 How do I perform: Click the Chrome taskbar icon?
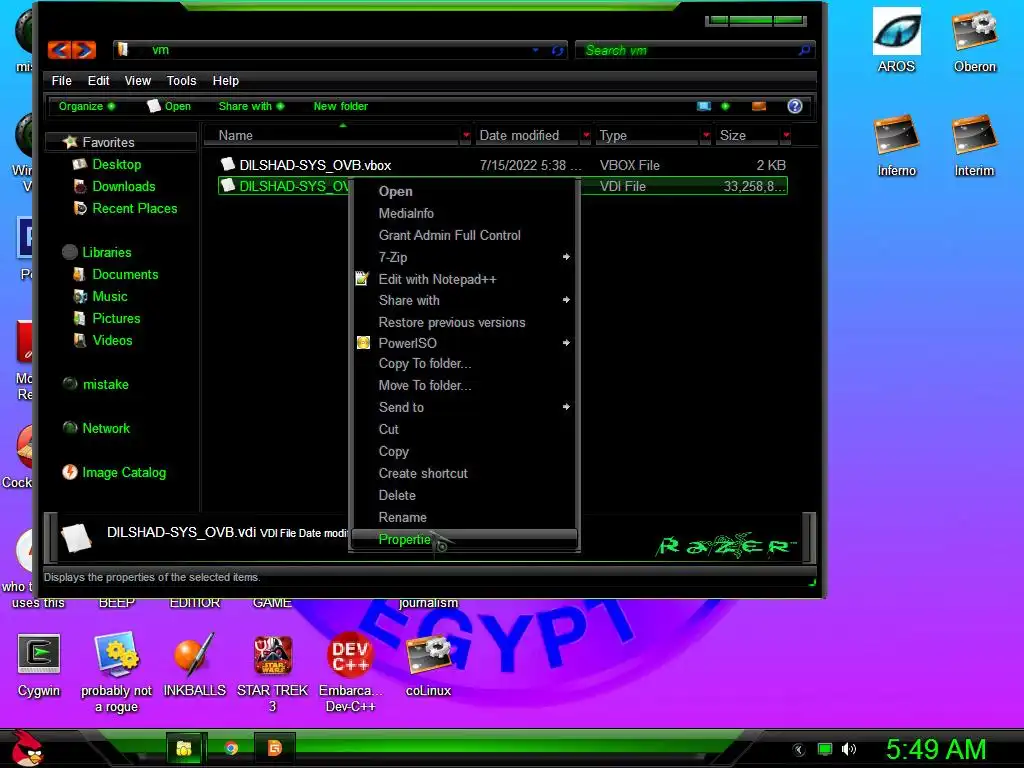pos(231,748)
